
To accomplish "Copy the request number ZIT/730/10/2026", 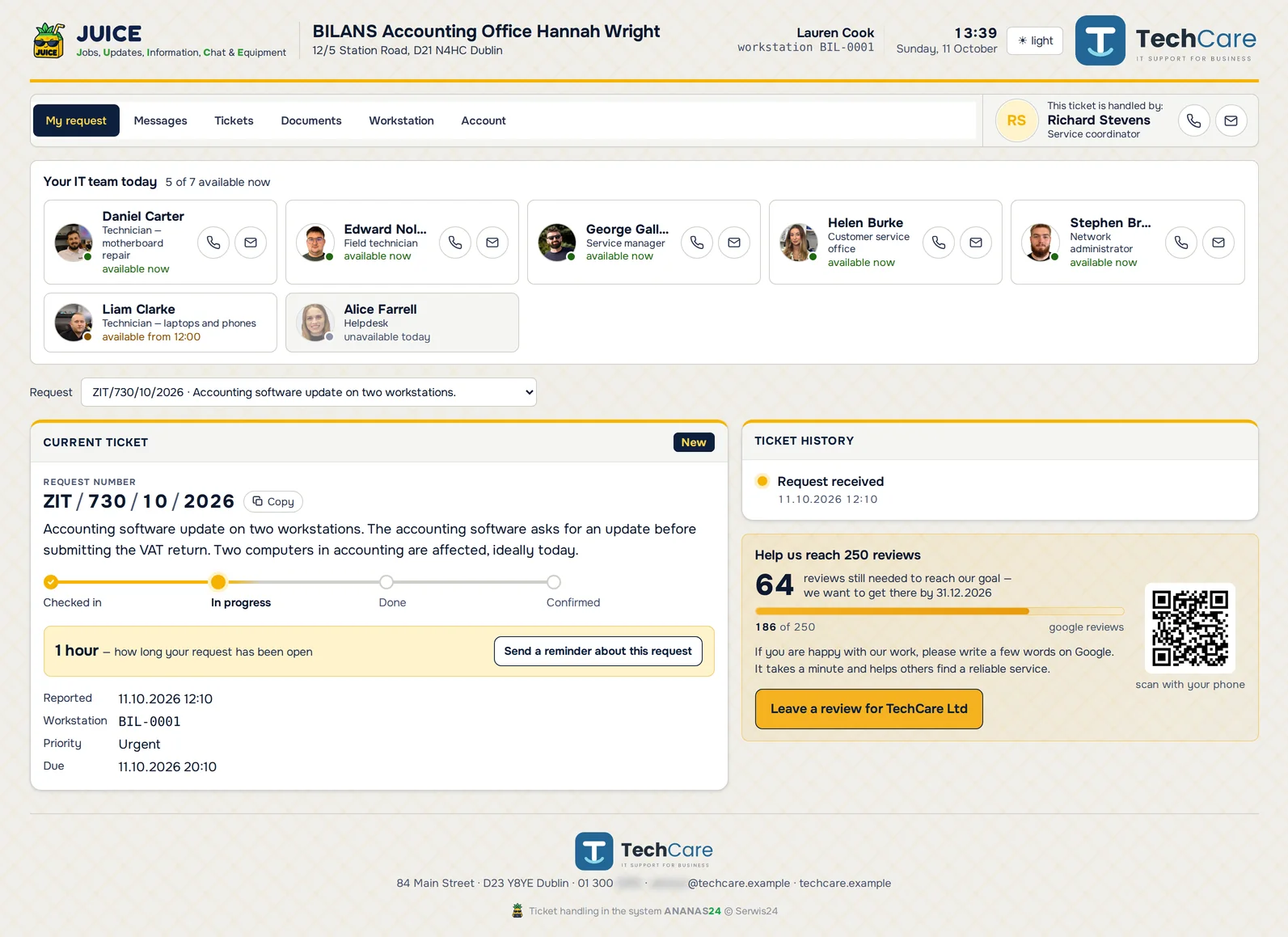I will tap(273, 502).
